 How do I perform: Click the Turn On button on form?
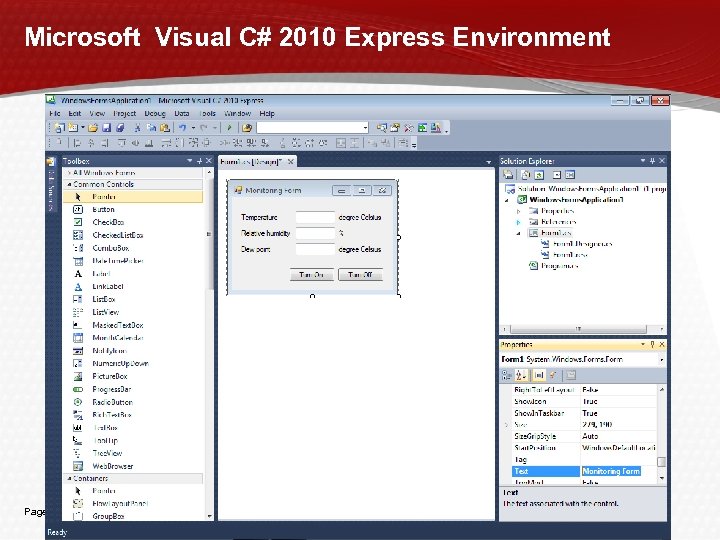[312, 275]
